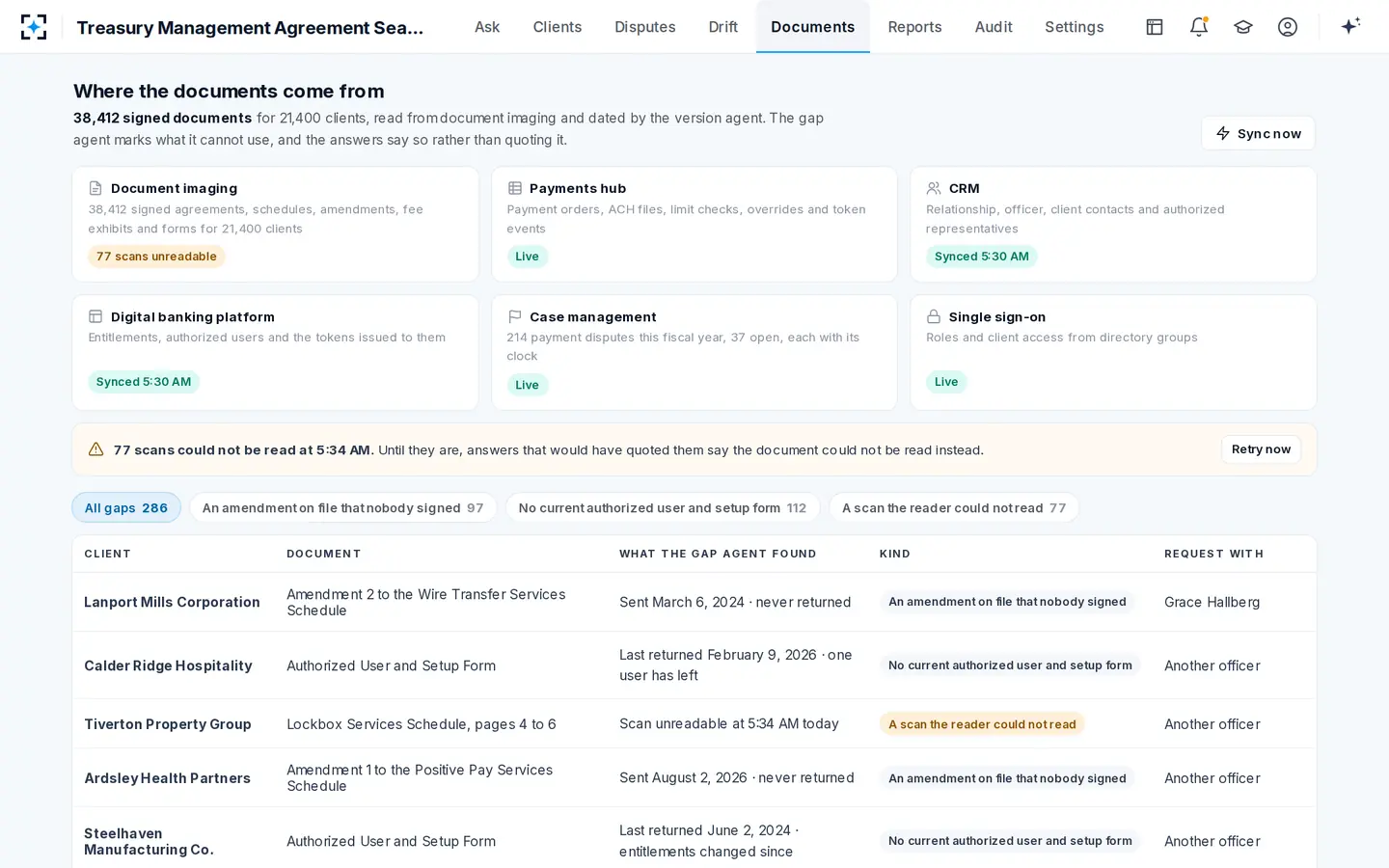The image size is (1389, 868).
Task: Go to the Audit tab
Action: pyautogui.click(x=994, y=27)
